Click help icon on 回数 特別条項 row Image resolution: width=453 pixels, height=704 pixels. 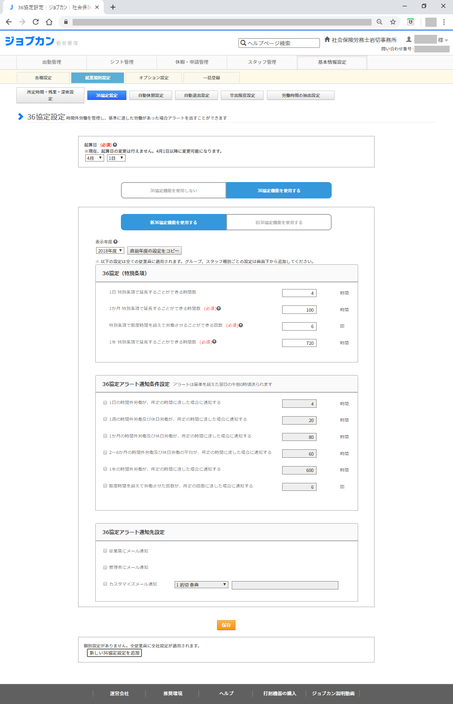[x=241, y=325]
